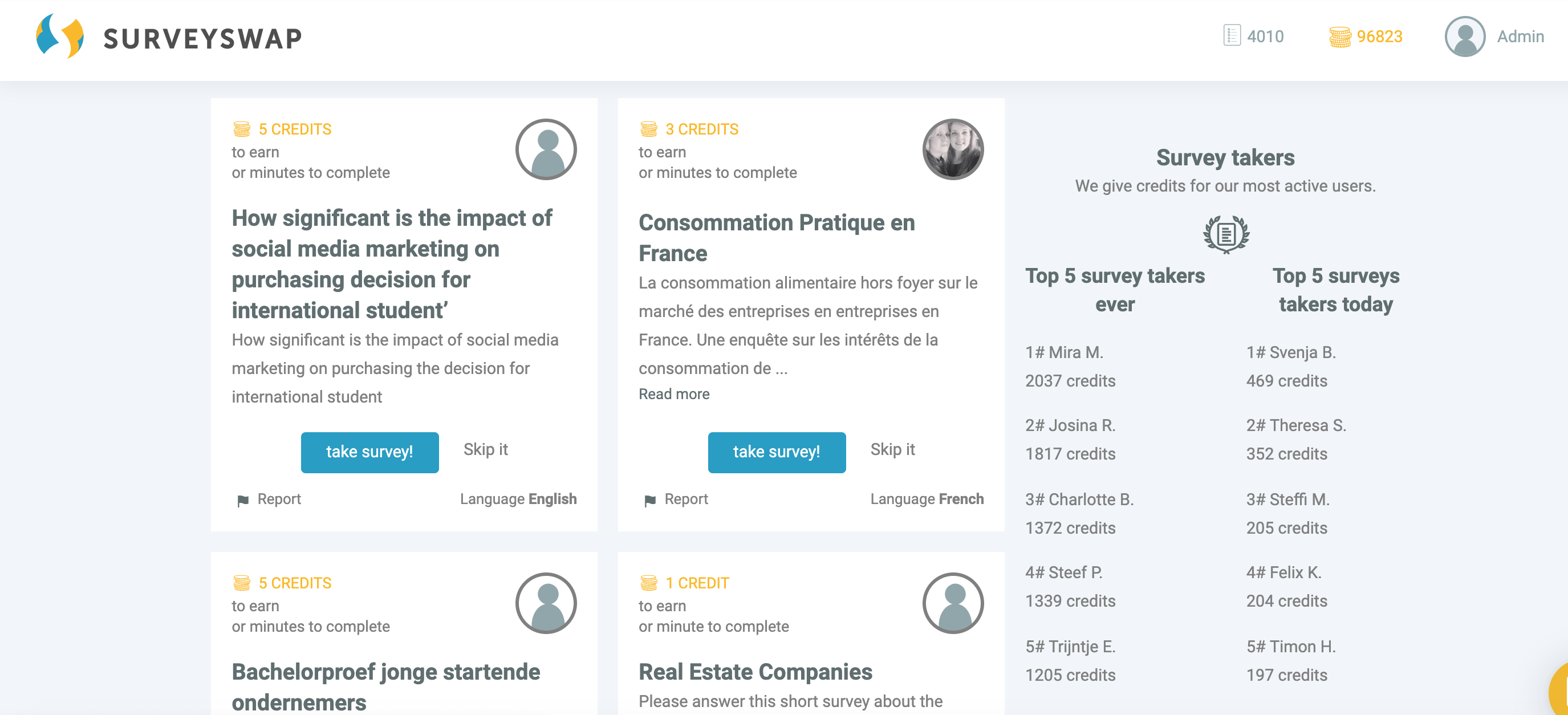Click the 96823 credits balance
Screen dimensions: 1568x715
point(1379,36)
